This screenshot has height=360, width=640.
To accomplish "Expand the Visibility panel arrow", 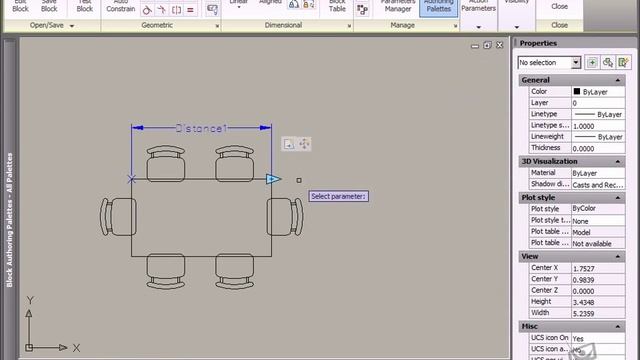I will pos(516,27).
